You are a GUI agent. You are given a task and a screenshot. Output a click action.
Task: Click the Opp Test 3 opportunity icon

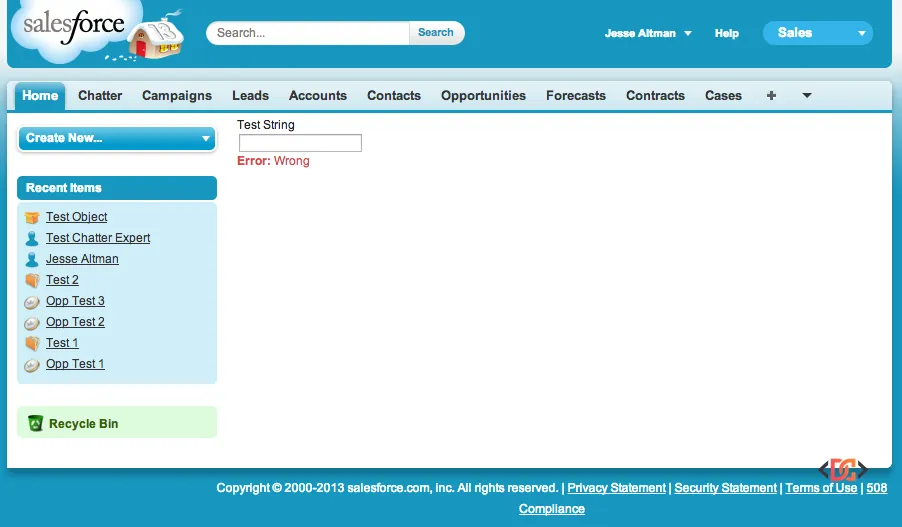click(x=32, y=301)
